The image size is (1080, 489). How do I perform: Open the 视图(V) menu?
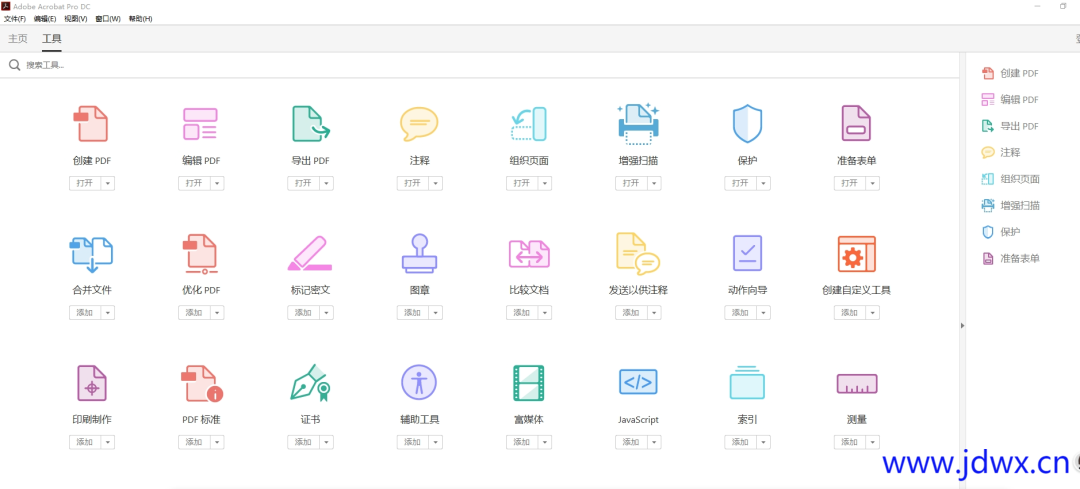(76, 19)
